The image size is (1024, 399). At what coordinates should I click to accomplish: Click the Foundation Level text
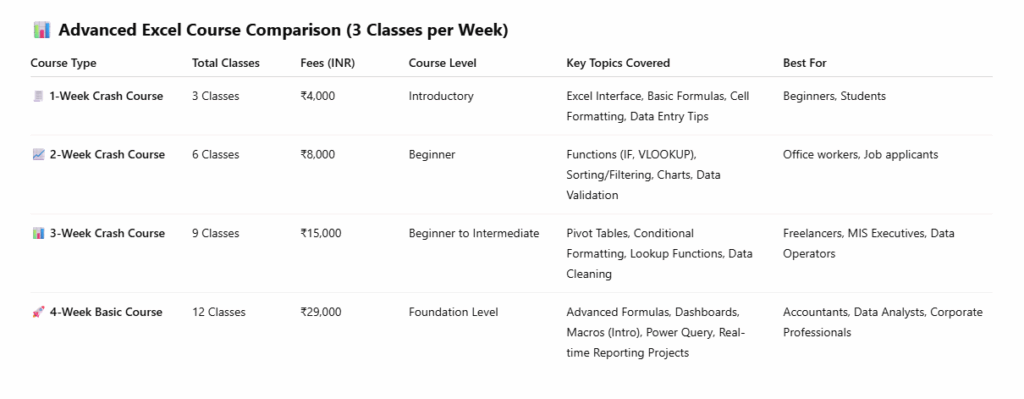[453, 312]
